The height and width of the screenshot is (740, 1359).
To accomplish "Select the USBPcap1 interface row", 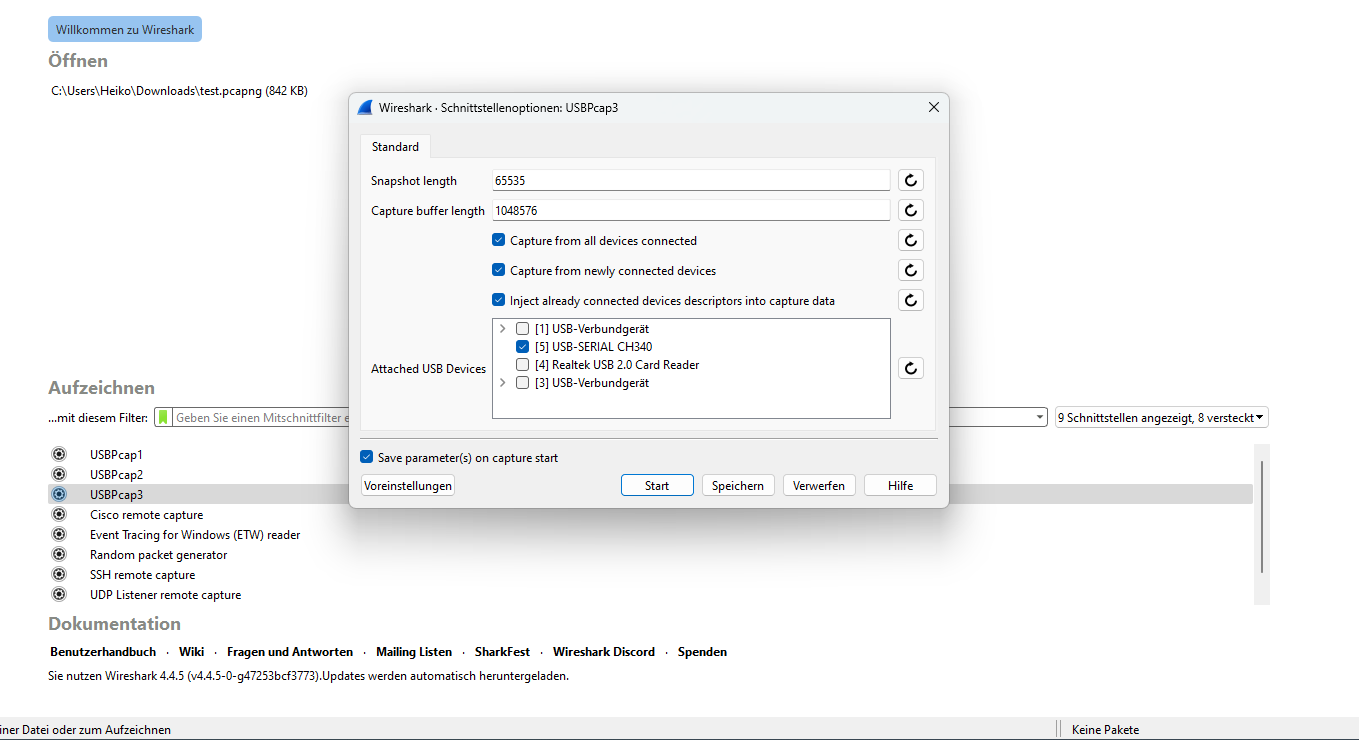I will coord(650,454).
